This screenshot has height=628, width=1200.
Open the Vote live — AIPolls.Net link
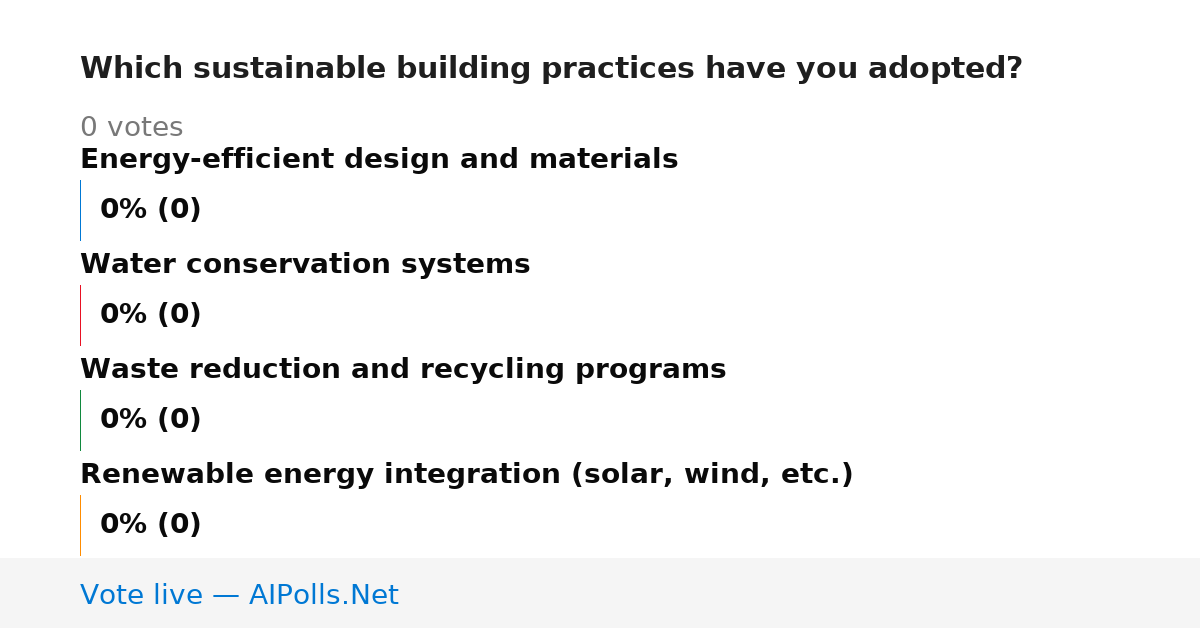pos(239,595)
